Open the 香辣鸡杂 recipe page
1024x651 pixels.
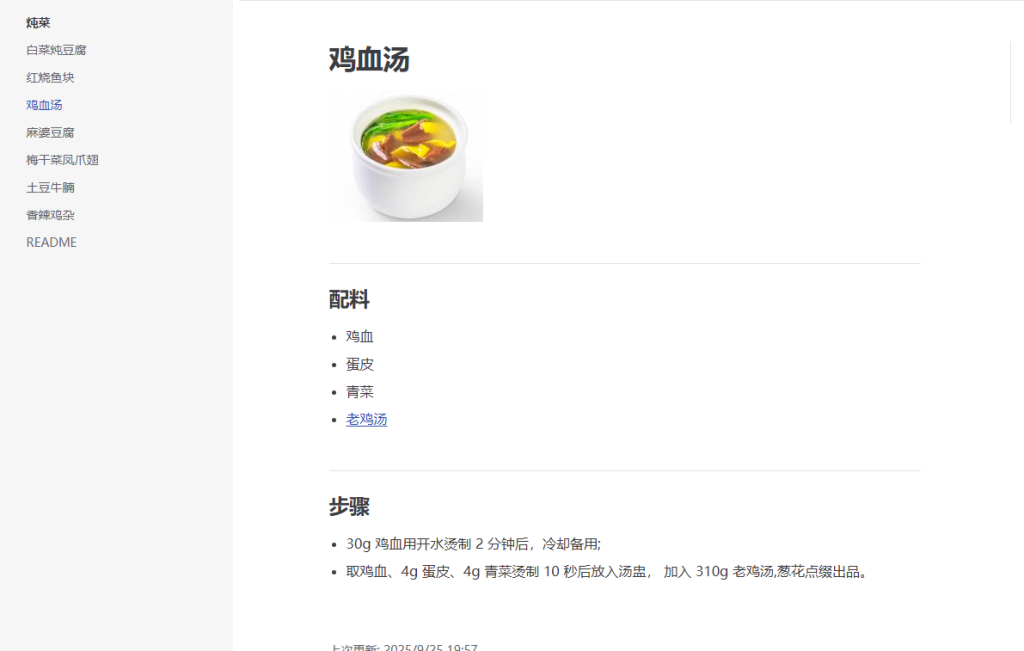coord(50,215)
